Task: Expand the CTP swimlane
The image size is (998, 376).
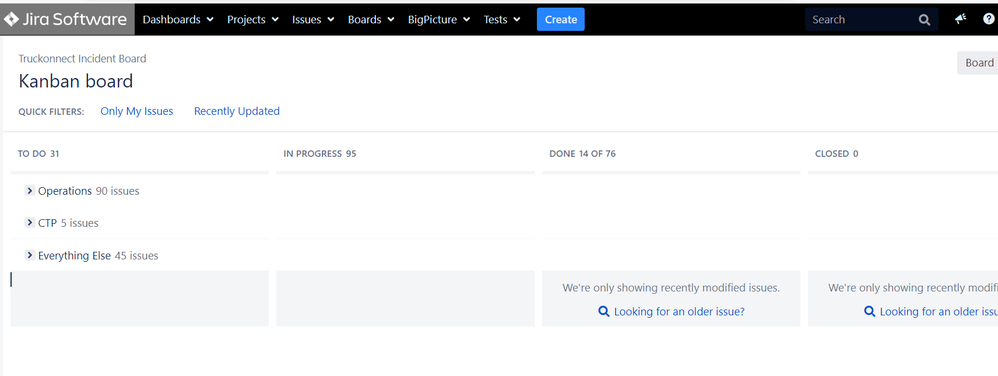Action: pos(29,222)
